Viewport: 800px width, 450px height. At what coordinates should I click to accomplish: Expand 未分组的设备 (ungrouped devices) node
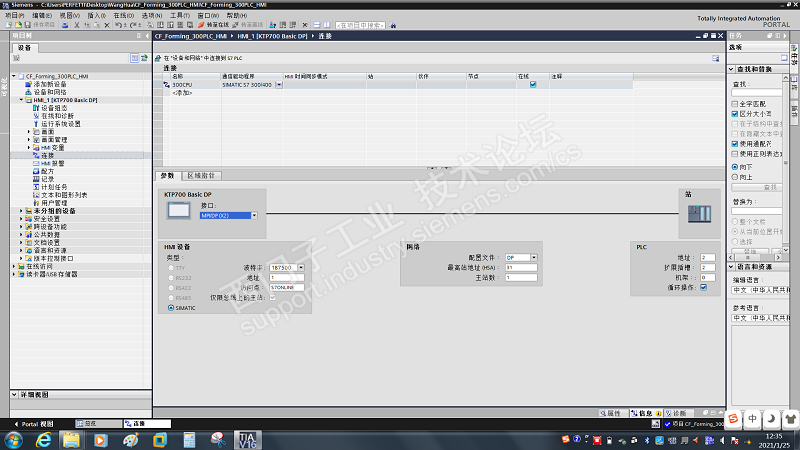tap(21, 211)
